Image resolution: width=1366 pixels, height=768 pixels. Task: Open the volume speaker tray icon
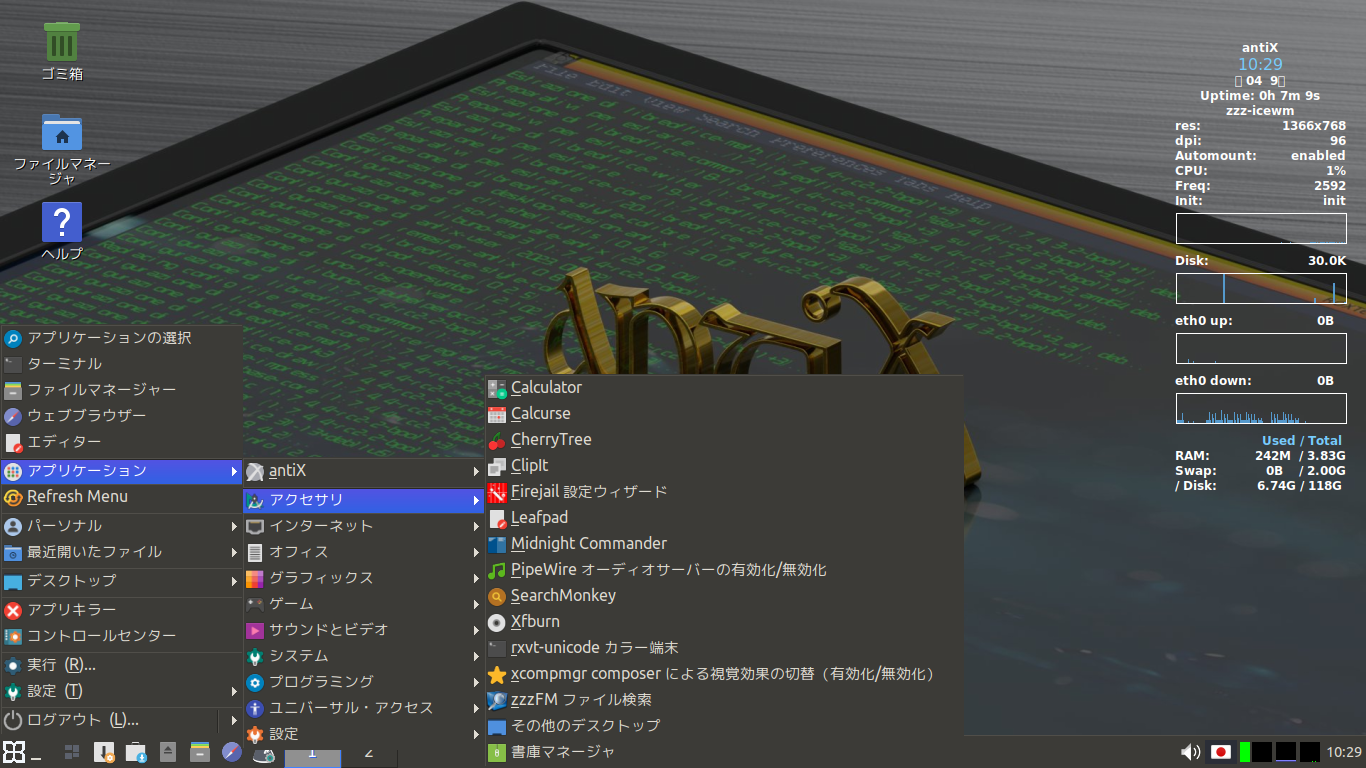(1190, 752)
